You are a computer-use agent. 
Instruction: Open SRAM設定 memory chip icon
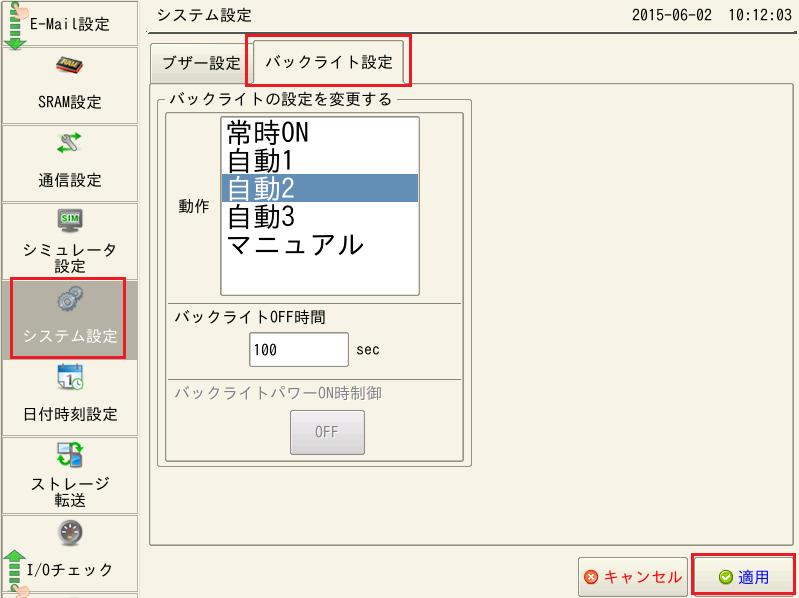[69, 67]
